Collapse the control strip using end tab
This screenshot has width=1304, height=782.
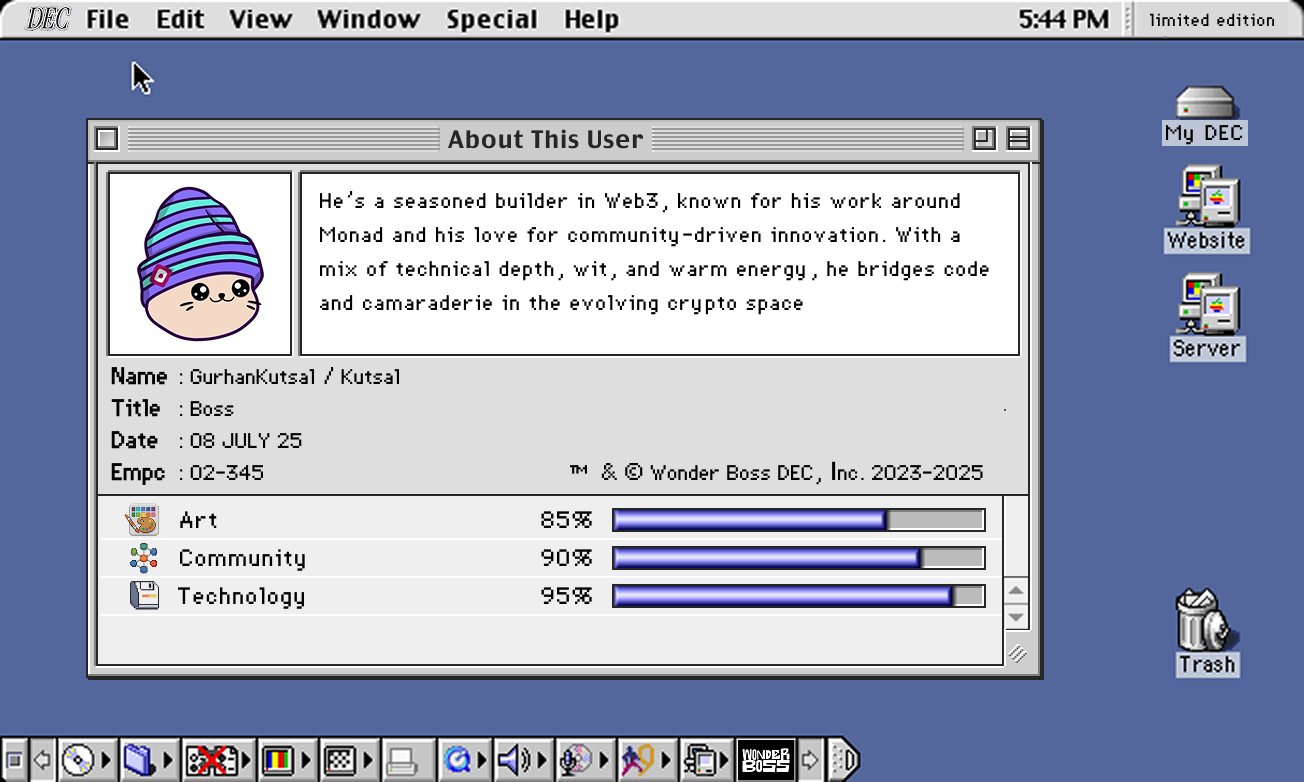click(x=844, y=761)
